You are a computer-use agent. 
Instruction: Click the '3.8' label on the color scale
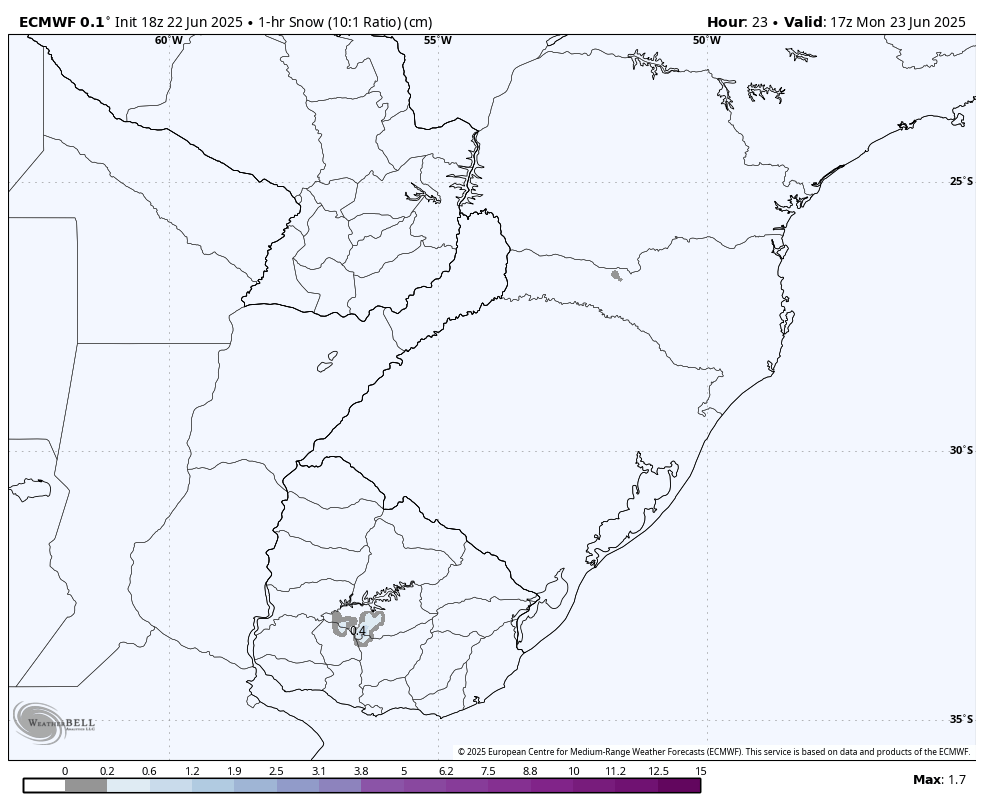(x=361, y=771)
